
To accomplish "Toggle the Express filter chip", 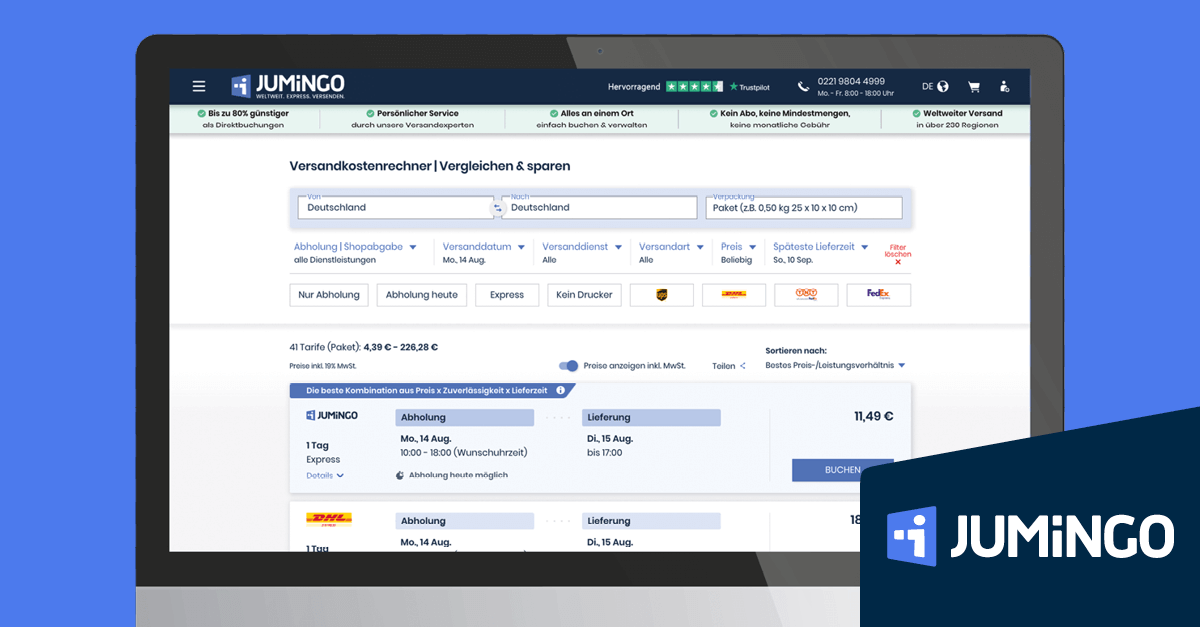I will tap(507, 295).
